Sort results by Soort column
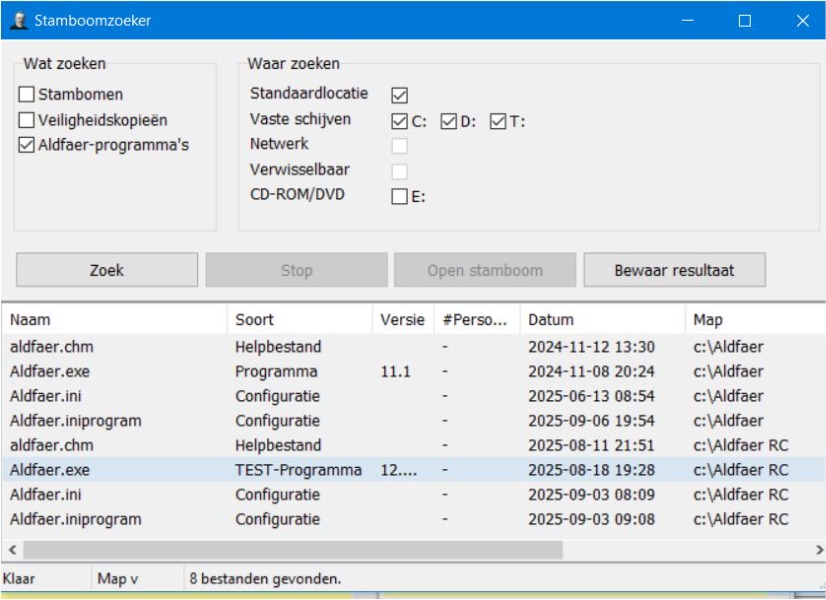826x600 pixels. [299, 320]
